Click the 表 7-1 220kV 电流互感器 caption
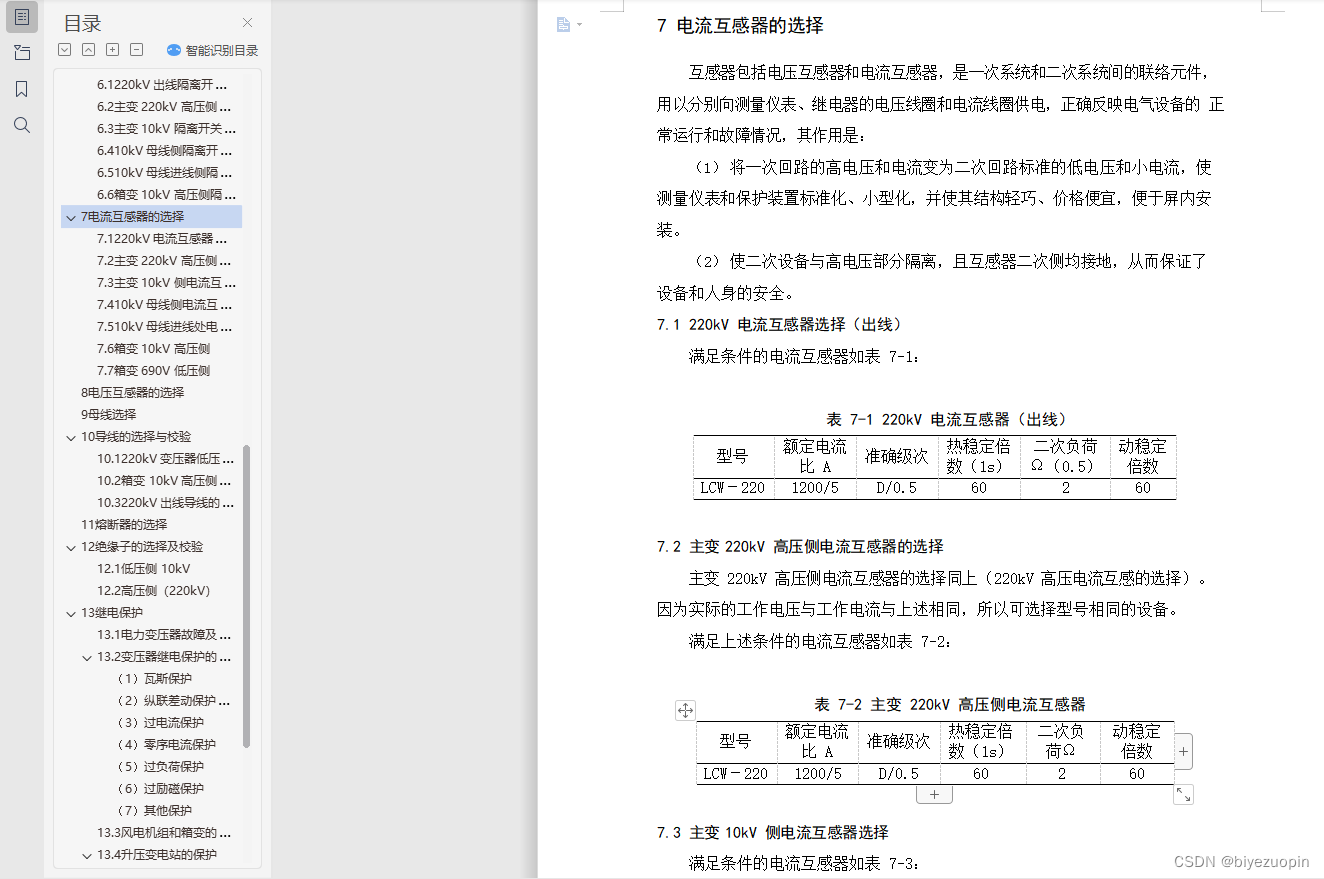The image size is (1324, 879). [x=947, y=419]
